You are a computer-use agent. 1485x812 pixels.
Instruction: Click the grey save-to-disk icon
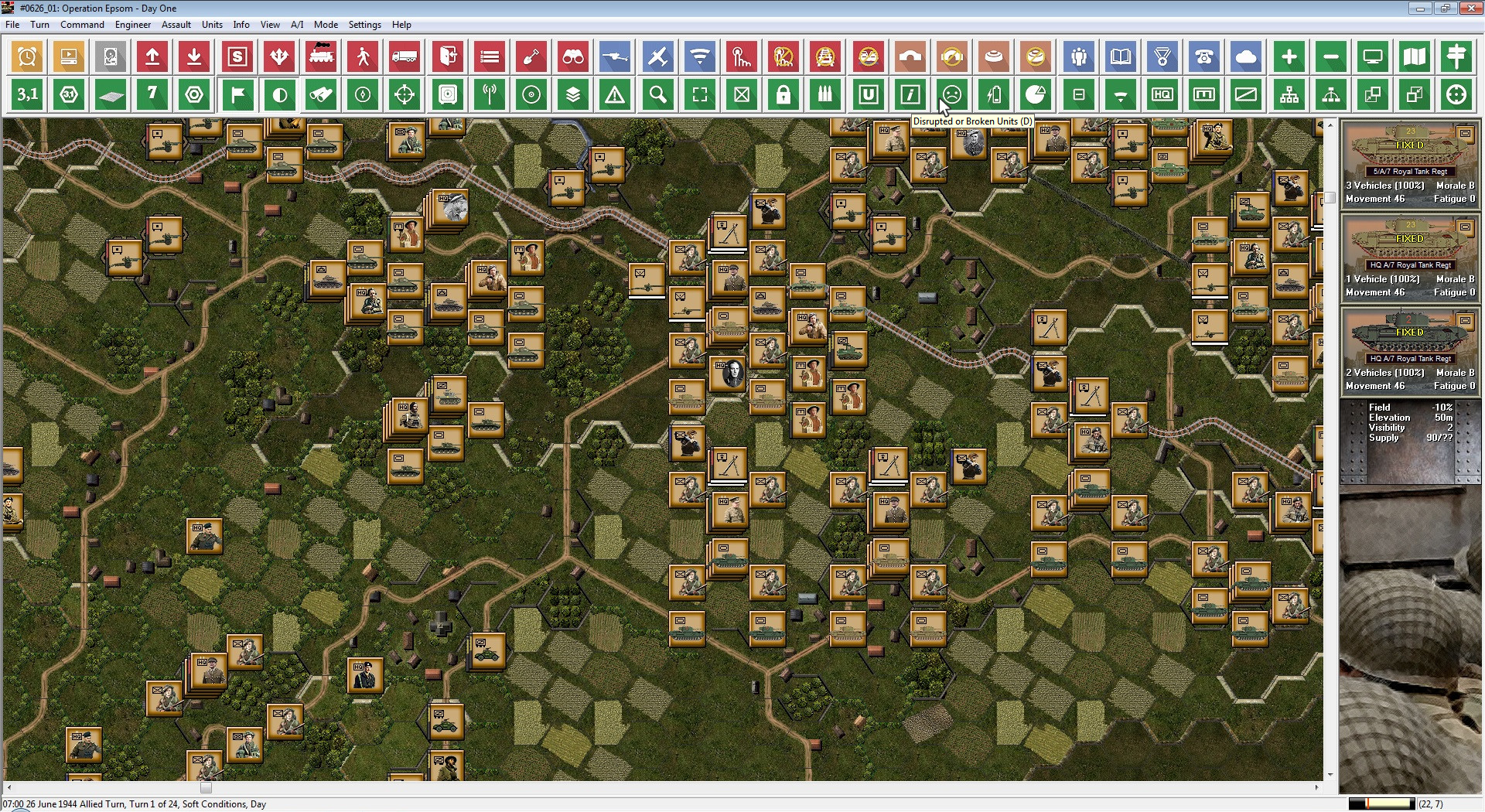pyautogui.click(x=111, y=56)
